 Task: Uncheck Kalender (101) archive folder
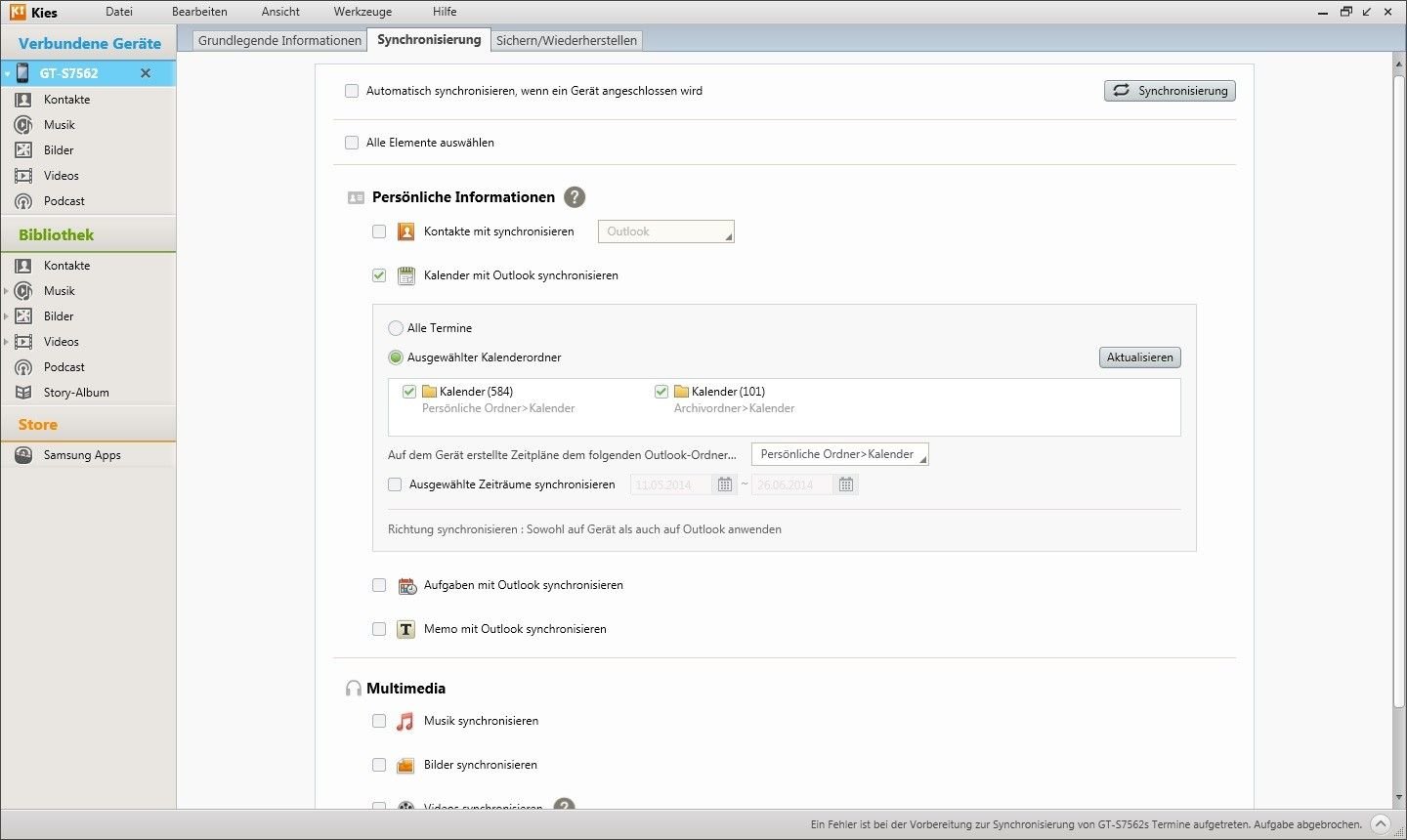pyautogui.click(x=661, y=391)
